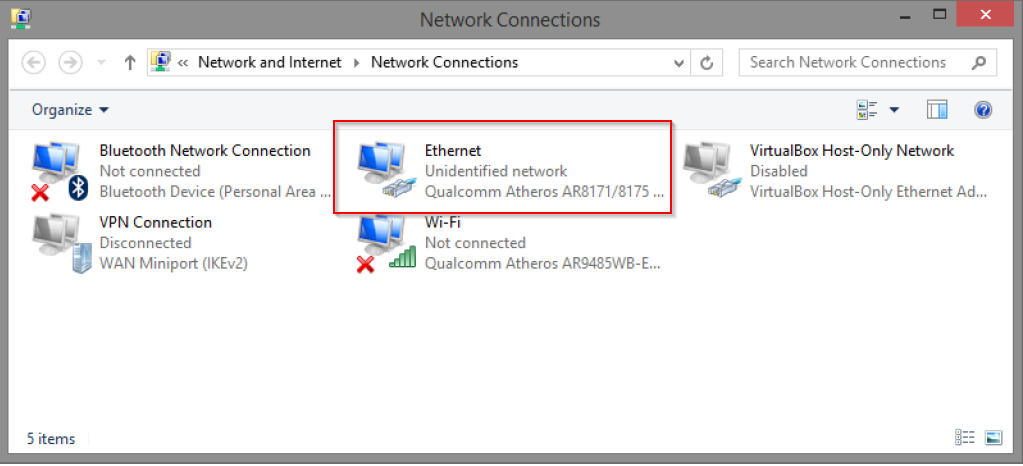Click the back navigation arrow
This screenshot has height=466, width=1023.
click(34, 62)
